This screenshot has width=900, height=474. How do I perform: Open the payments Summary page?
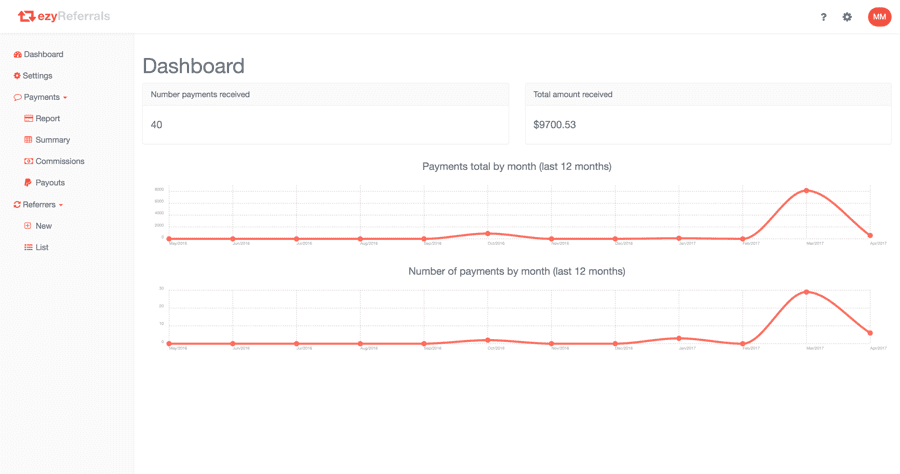point(53,140)
